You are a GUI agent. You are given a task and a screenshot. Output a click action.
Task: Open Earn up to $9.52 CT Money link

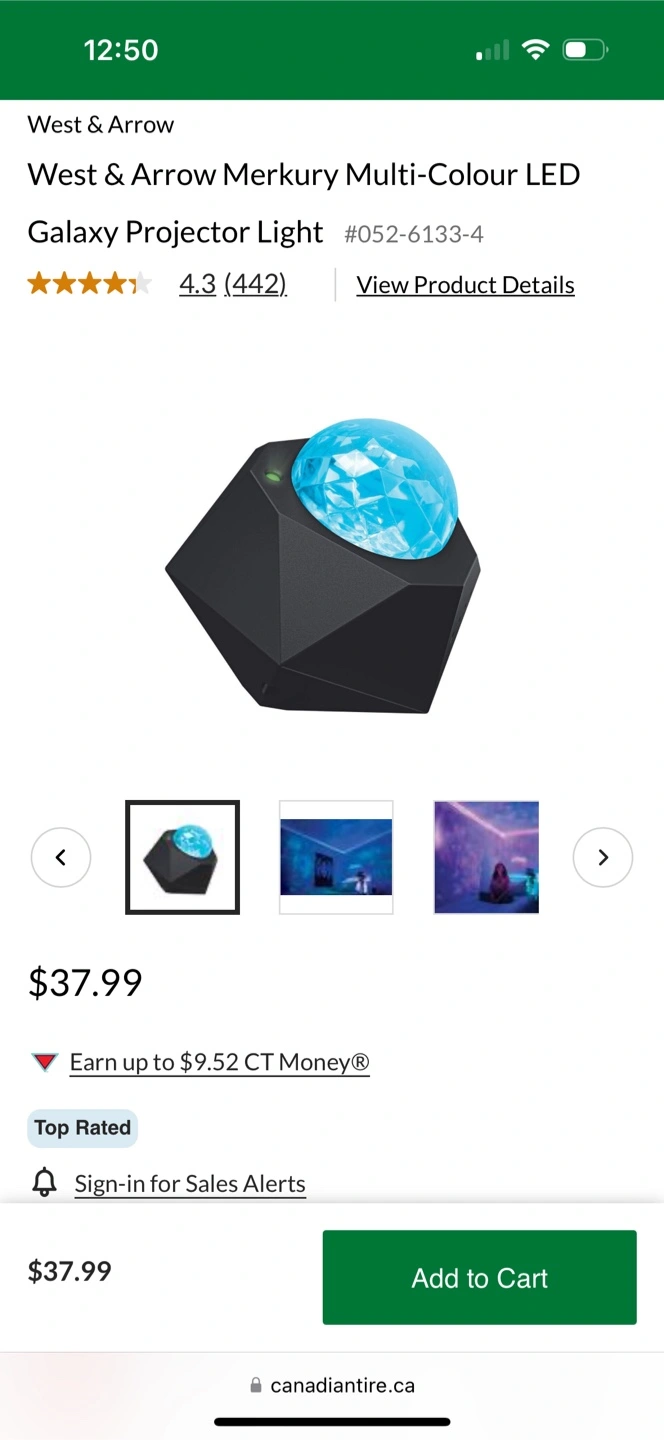(220, 1062)
